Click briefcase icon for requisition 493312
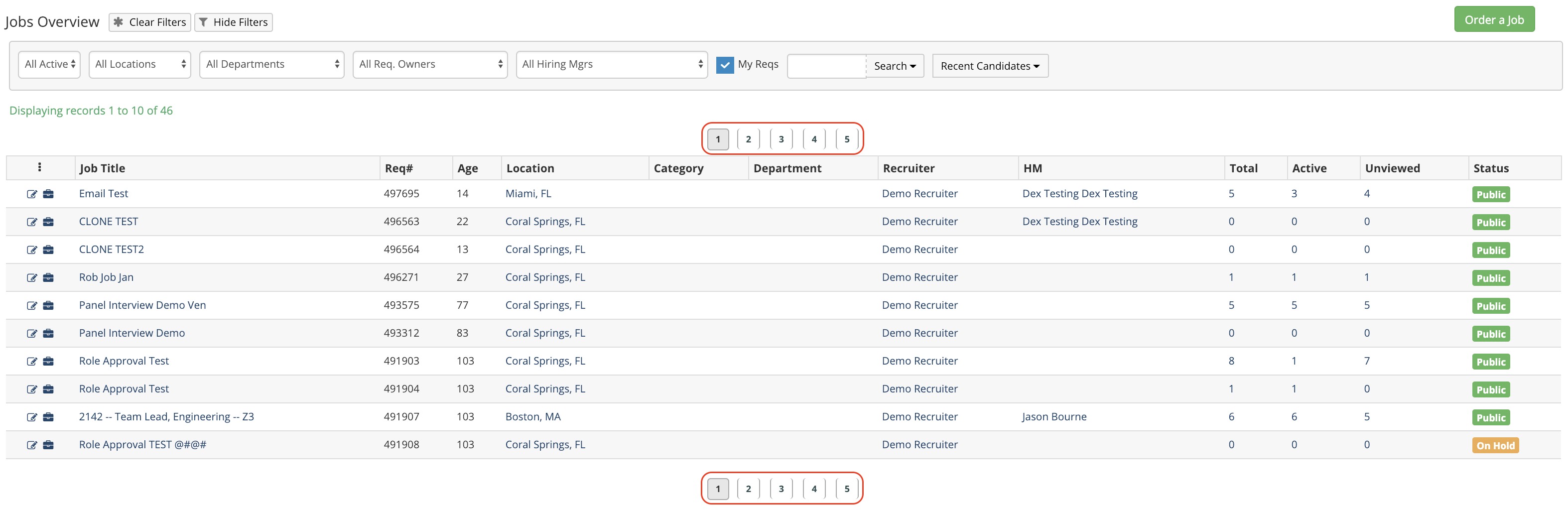The width and height of the screenshot is (1568, 510). pyautogui.click(x=48, y=334)
